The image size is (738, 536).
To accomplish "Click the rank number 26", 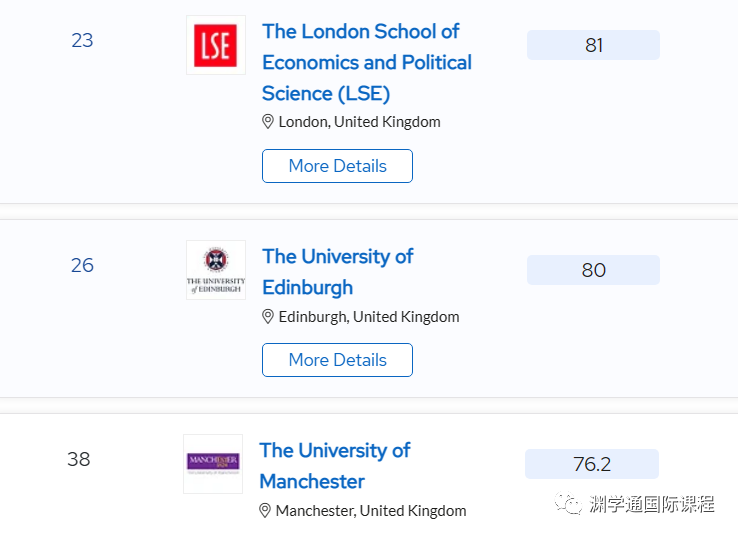I will pyautogui.click(x=82, y=265).
